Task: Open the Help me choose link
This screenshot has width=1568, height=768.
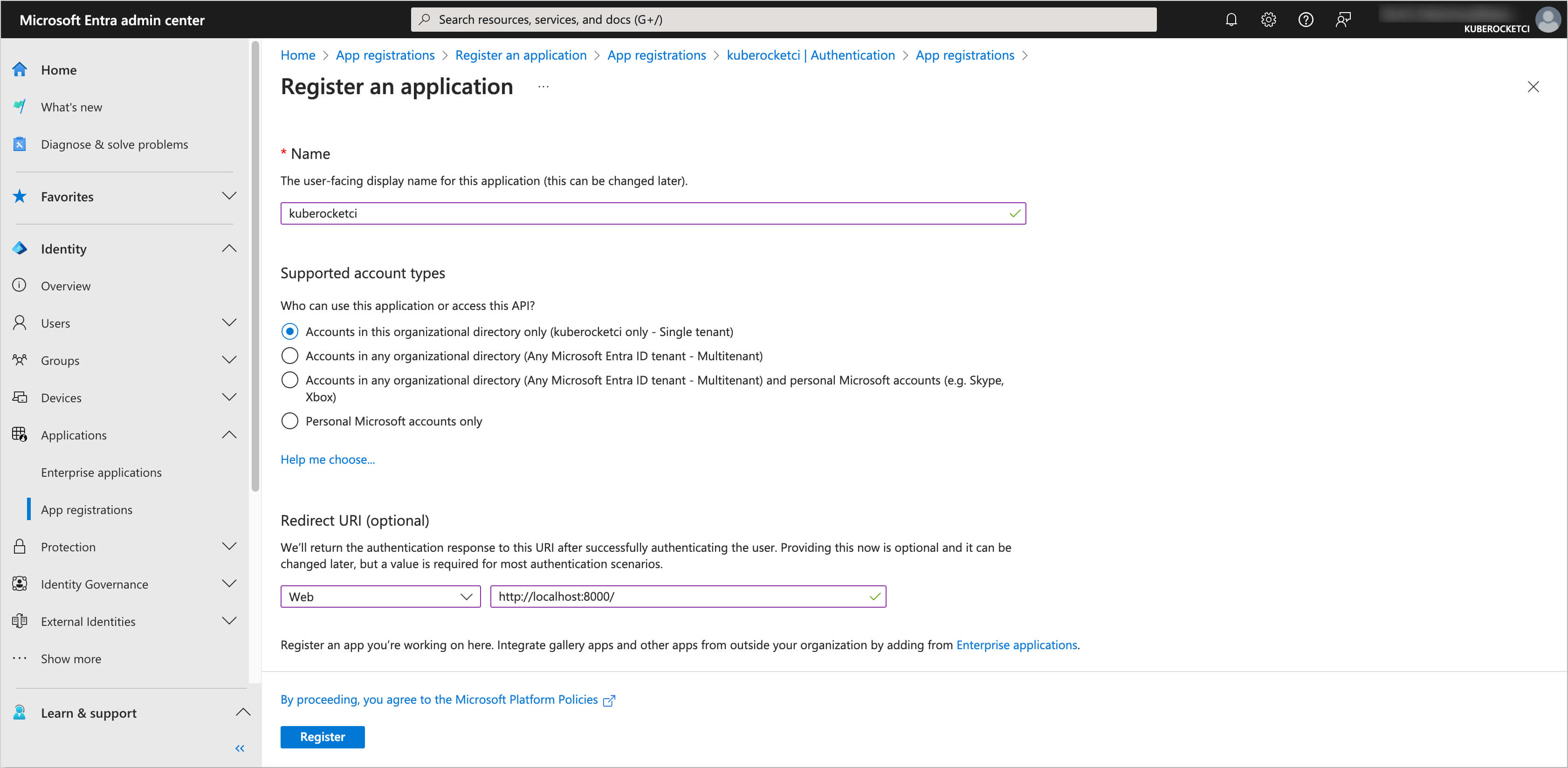Action: (328, 459)
